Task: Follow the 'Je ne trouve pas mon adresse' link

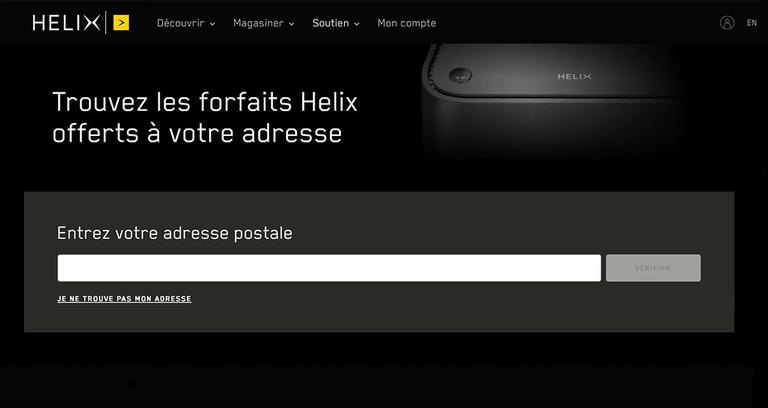Action: coord(124,299)
